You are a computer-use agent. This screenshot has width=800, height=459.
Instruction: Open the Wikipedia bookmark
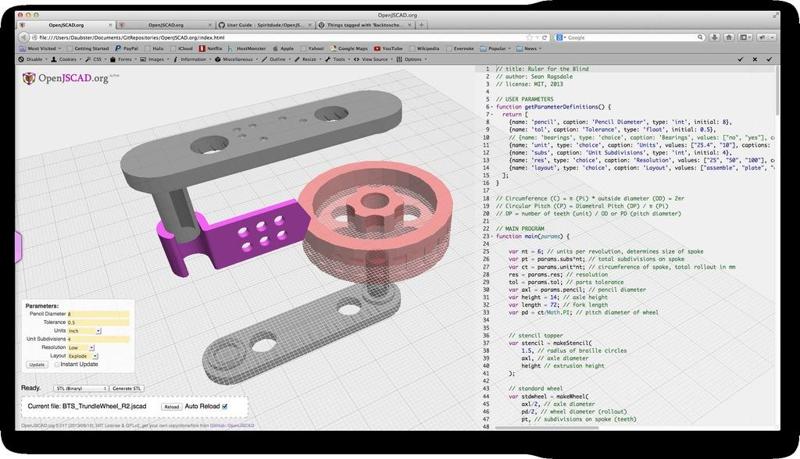[x=424, y=48]
